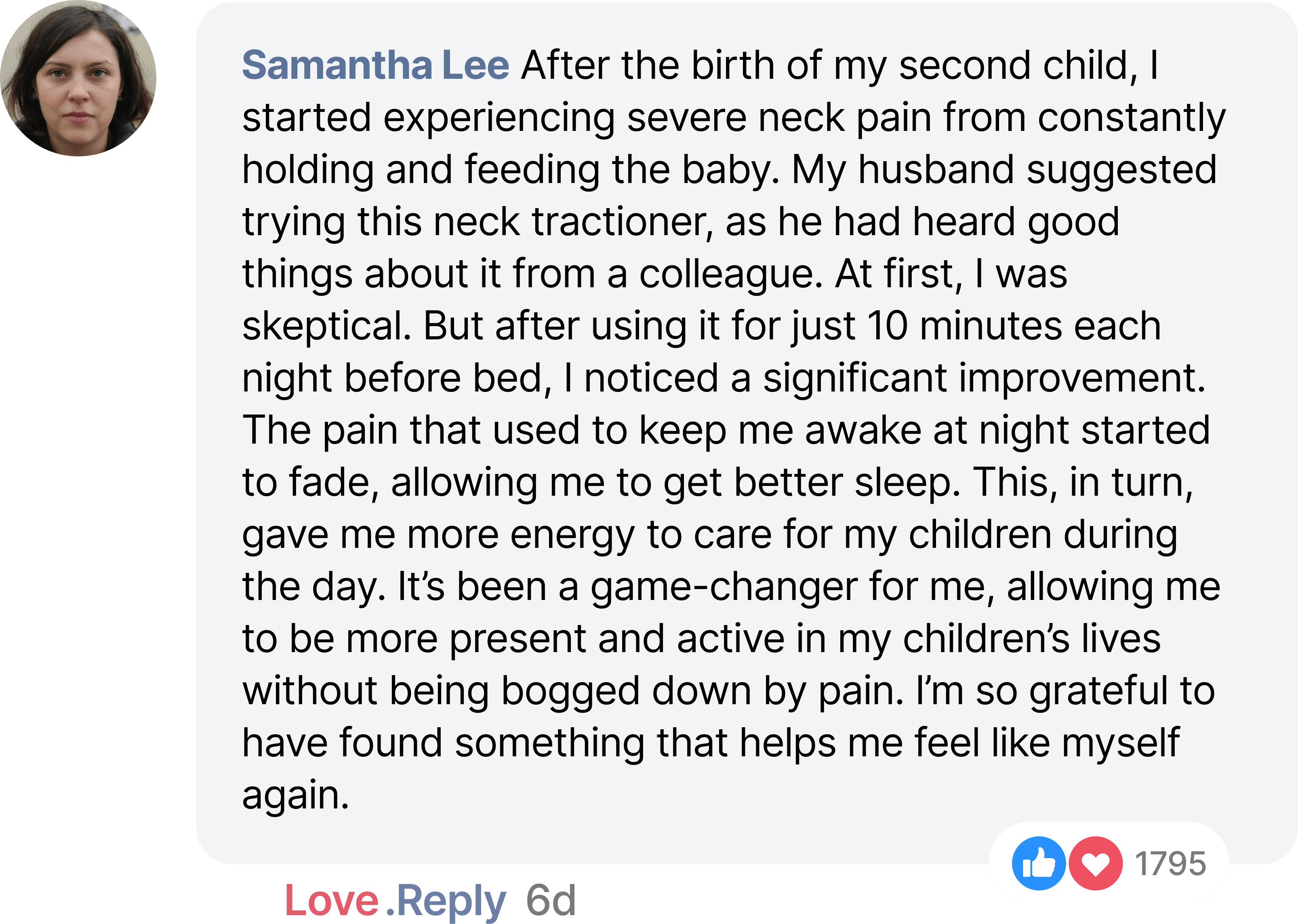The height and width of the screenshot is (924, 1298).
Task: Click the word 'grateful' in the comment
Action: pyautogui.click(x=1098, y=691)
